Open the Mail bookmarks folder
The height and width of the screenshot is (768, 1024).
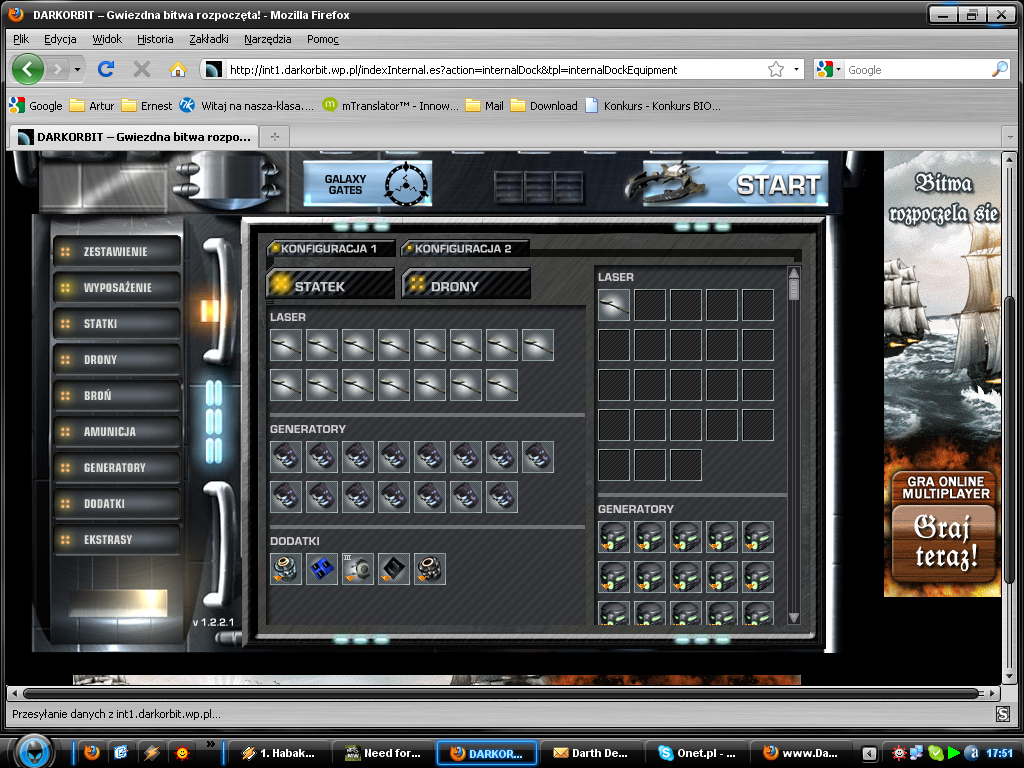pos(485,106)
